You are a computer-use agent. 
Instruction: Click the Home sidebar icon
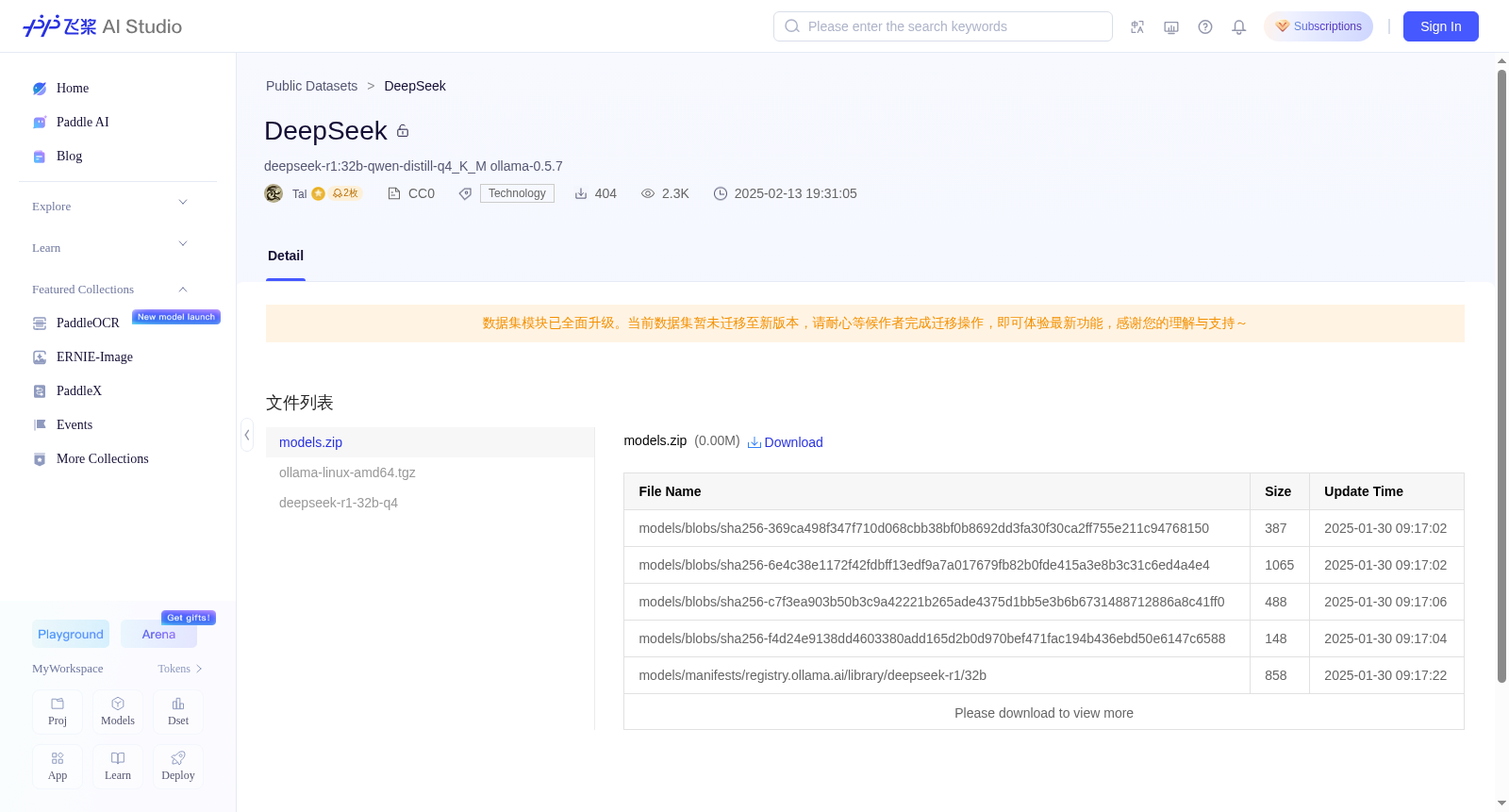40,89
